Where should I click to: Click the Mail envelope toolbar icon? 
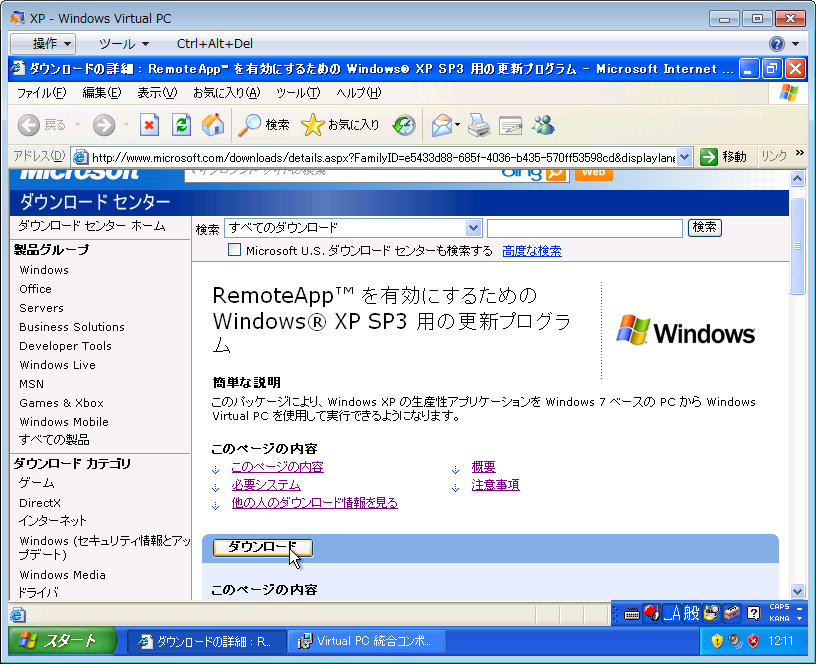pyautogui.click(x=442, y=125)
